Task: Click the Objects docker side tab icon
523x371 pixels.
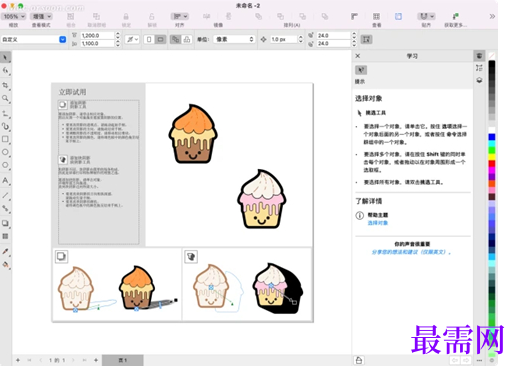Action: (x=479, y=80)
